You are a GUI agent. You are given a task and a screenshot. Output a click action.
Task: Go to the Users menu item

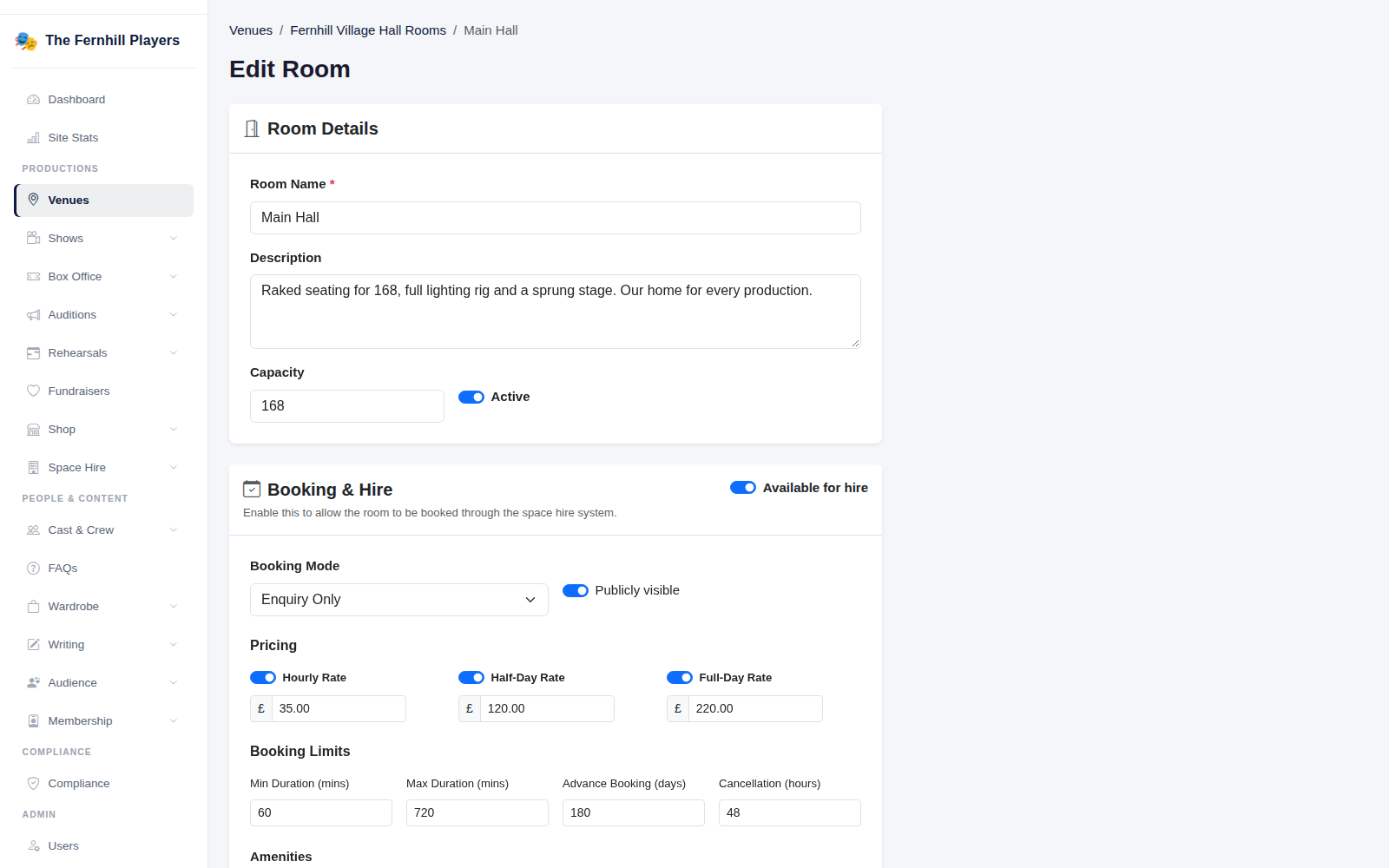click(x=104, y=845)
